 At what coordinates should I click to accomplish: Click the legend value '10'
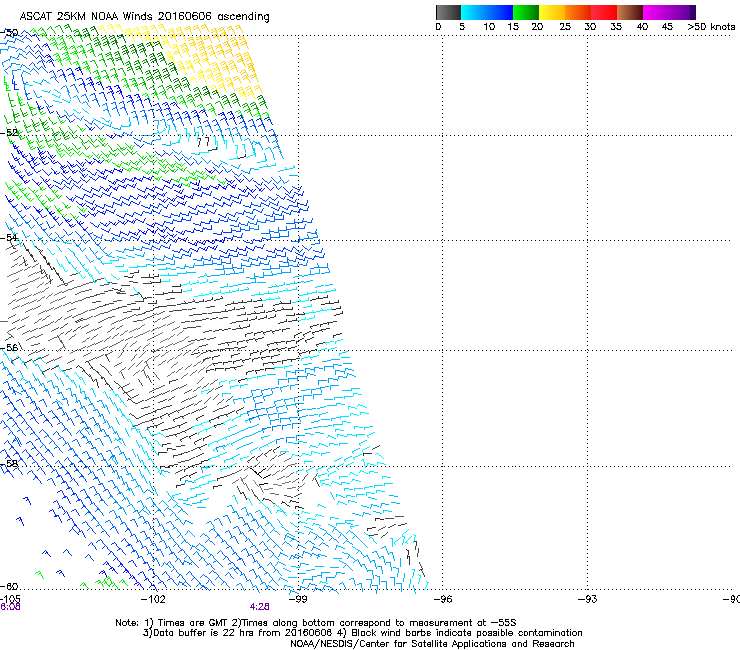click(x=489, y=27)
